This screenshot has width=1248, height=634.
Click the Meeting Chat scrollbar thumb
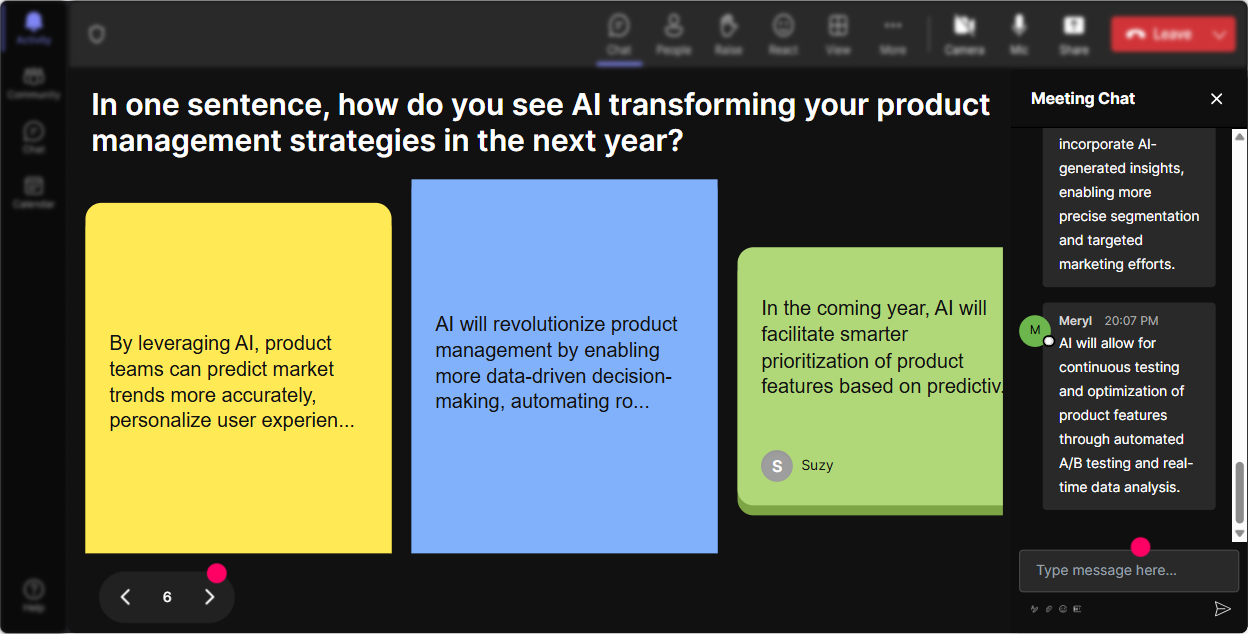[1240, 493]
